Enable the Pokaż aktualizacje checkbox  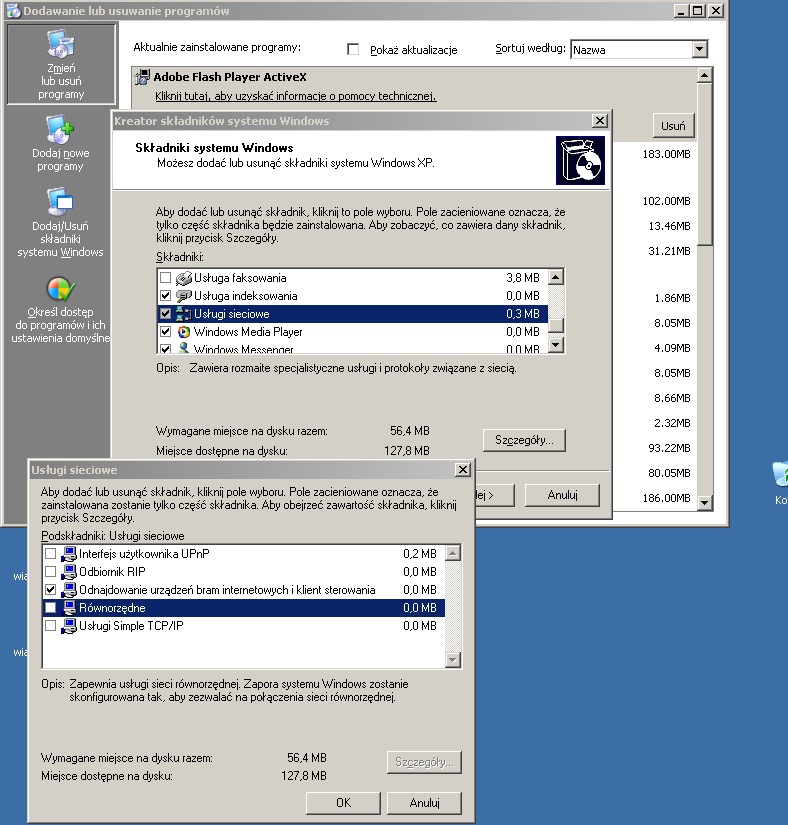tap(353, 49)
